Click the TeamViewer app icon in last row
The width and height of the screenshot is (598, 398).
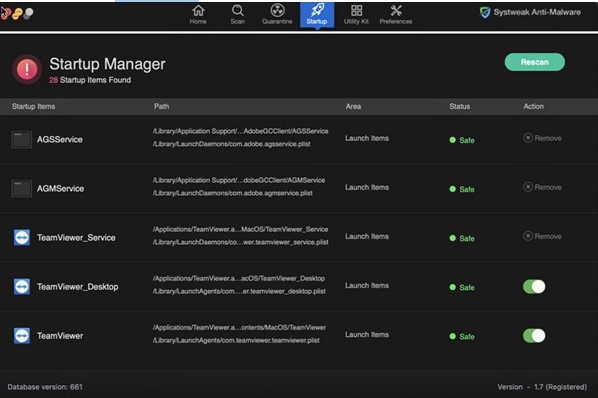pyautogui.click(x=22, y=336)
